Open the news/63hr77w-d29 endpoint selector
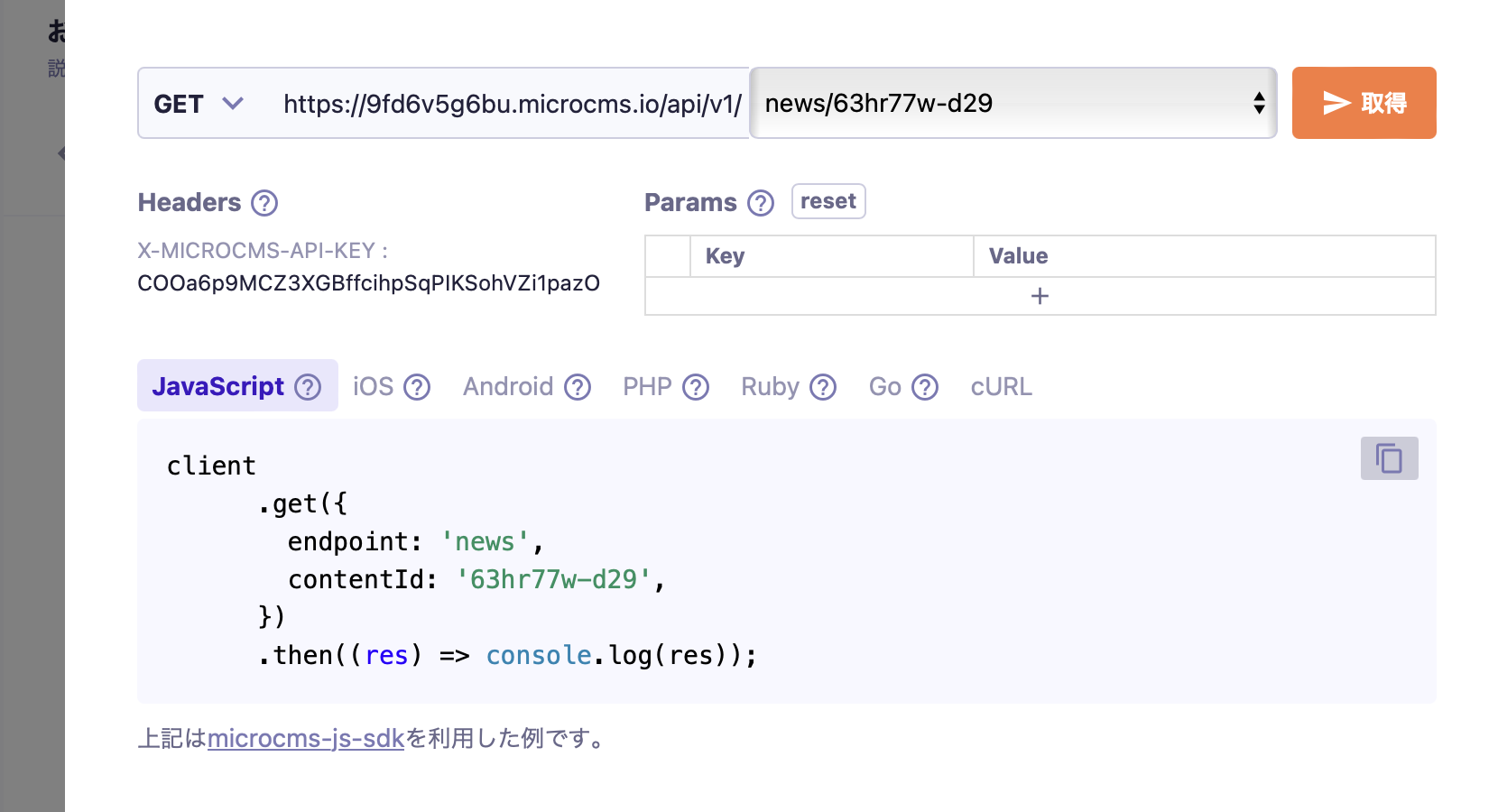 click(1013, 104)
